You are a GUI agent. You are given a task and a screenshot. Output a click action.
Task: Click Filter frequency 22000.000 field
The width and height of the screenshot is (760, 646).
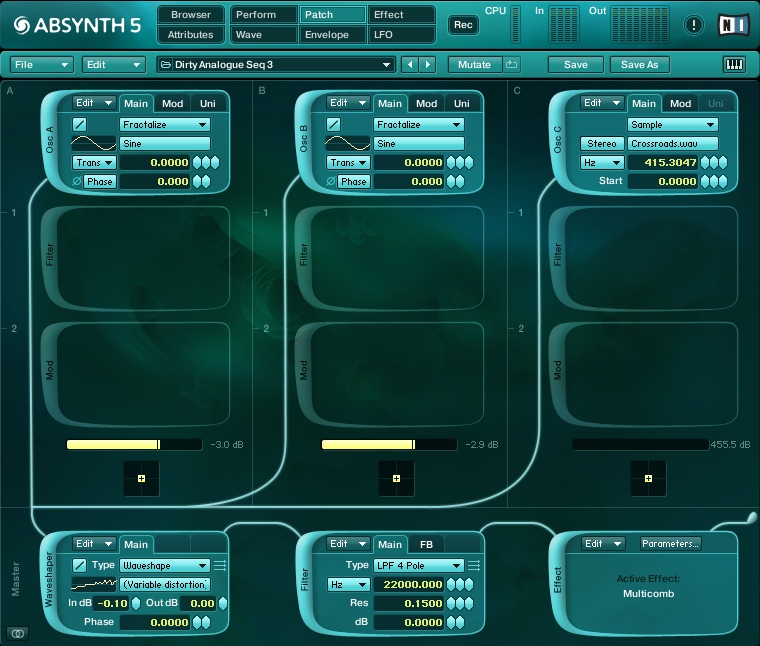(409, 584)
